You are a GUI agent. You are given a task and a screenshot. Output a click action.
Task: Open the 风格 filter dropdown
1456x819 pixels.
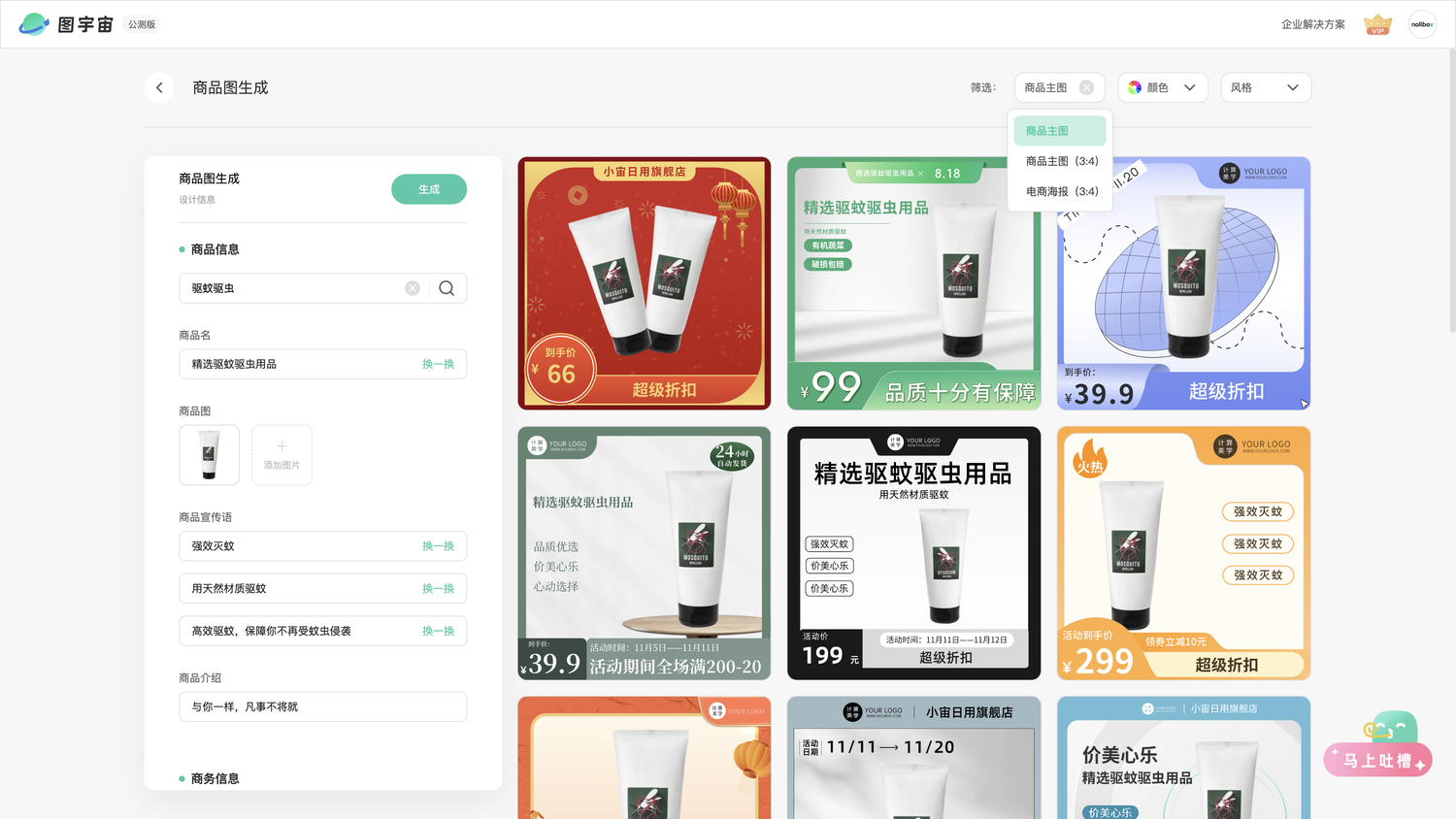coord(1266,87)
